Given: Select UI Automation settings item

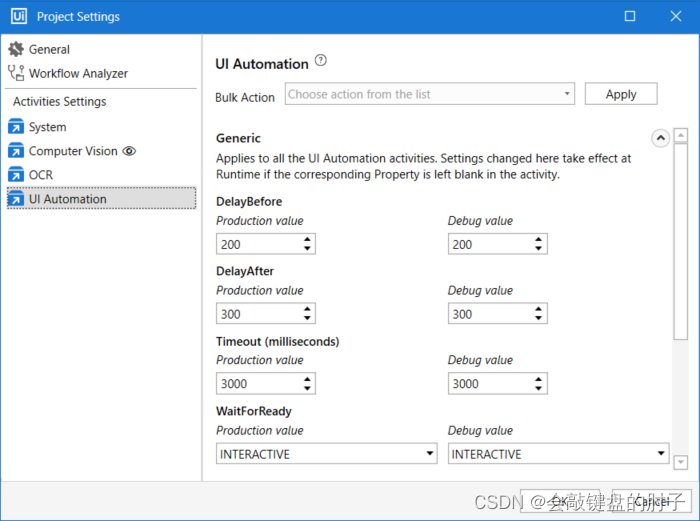Looking at the screenshot, I should pos(102,198).
